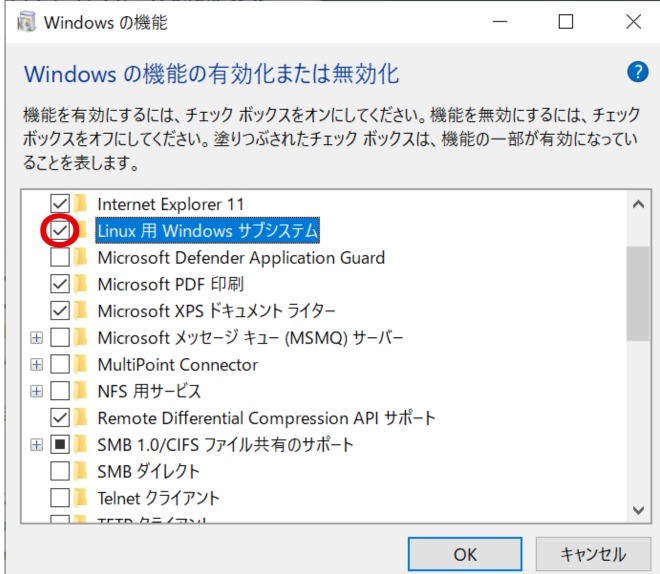Click the Windows の機能 title bar icon

[x=26, y=22]
